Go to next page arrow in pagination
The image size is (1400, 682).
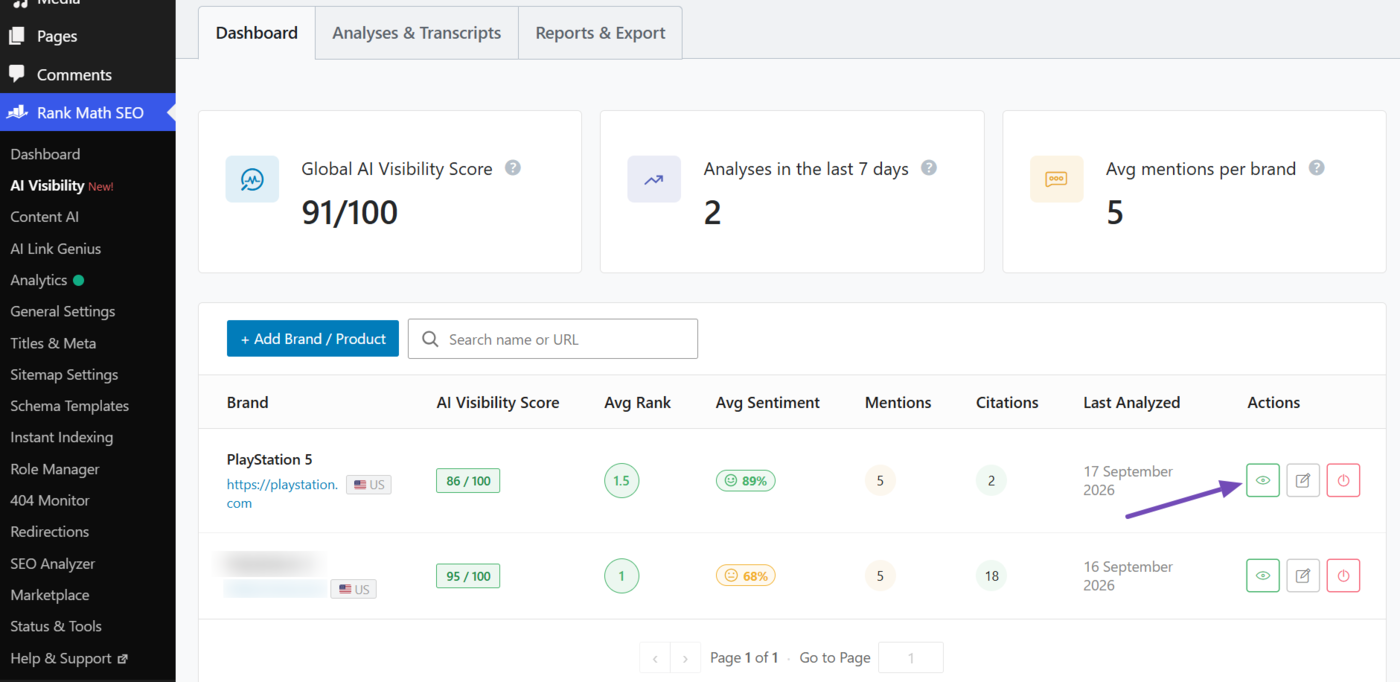click(685, 658)
